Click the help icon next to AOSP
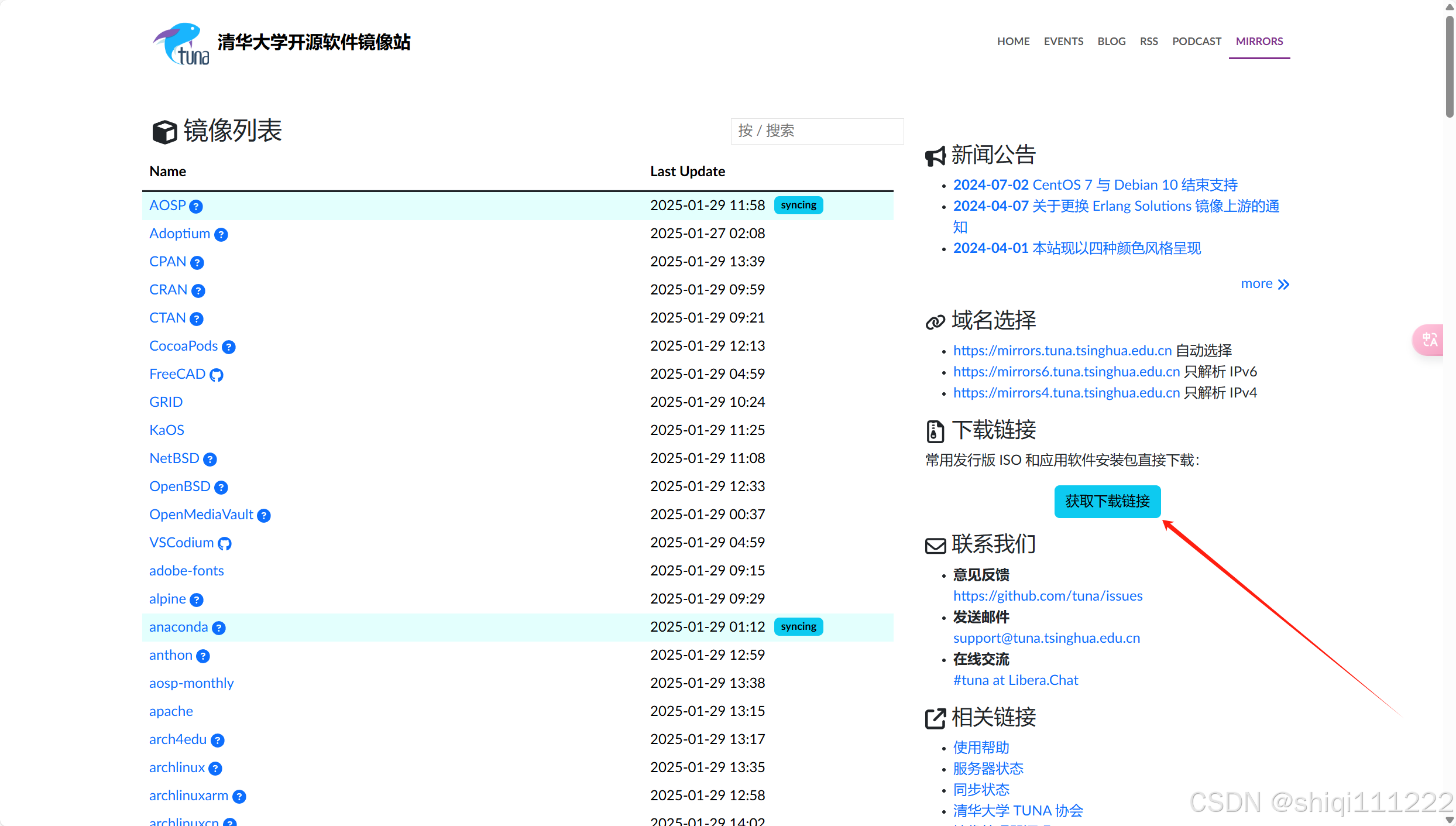This screenshot has height=826, width=1456. click(x=196, y=206)
